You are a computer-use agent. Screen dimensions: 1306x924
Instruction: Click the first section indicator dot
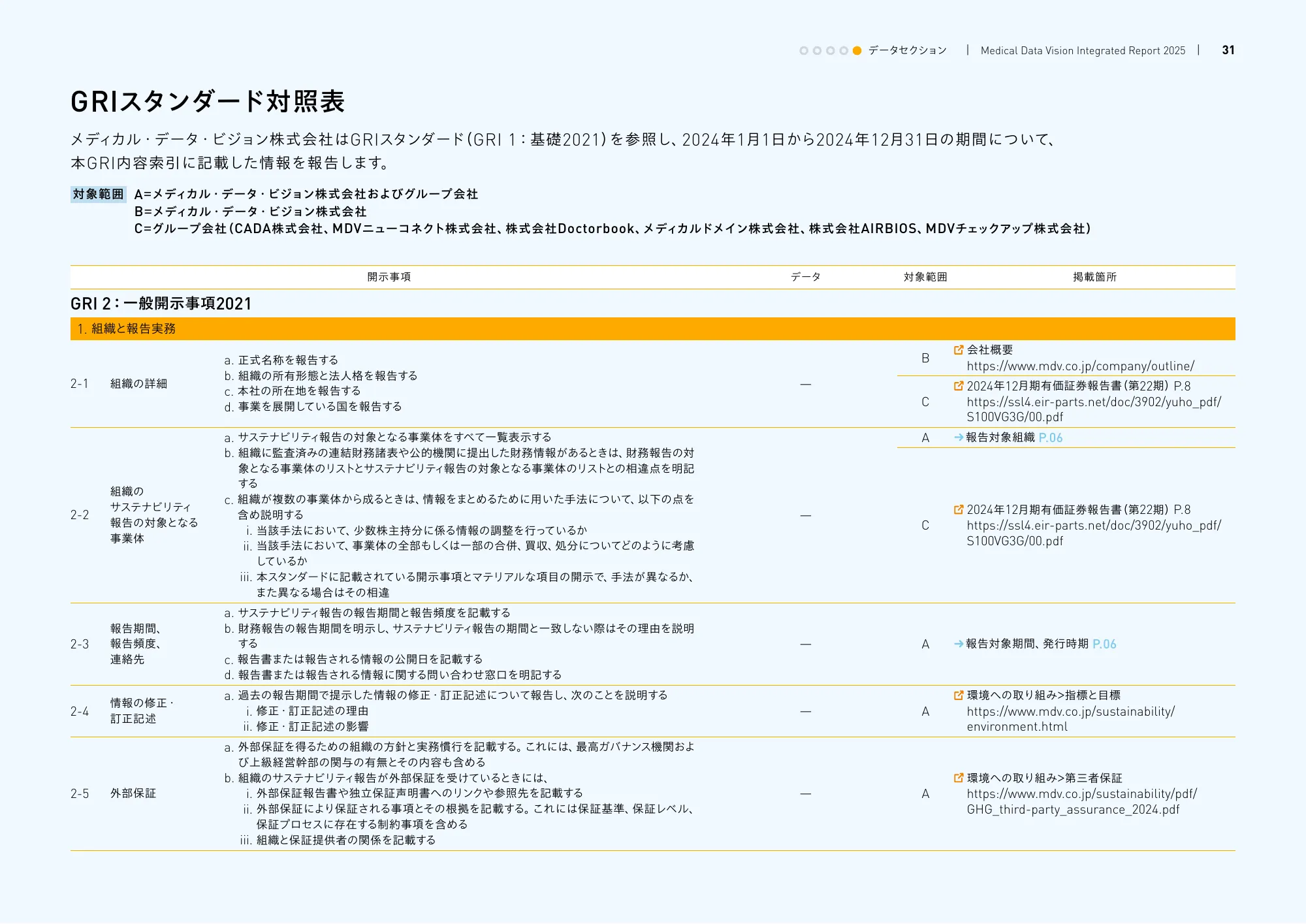[804, 50]
